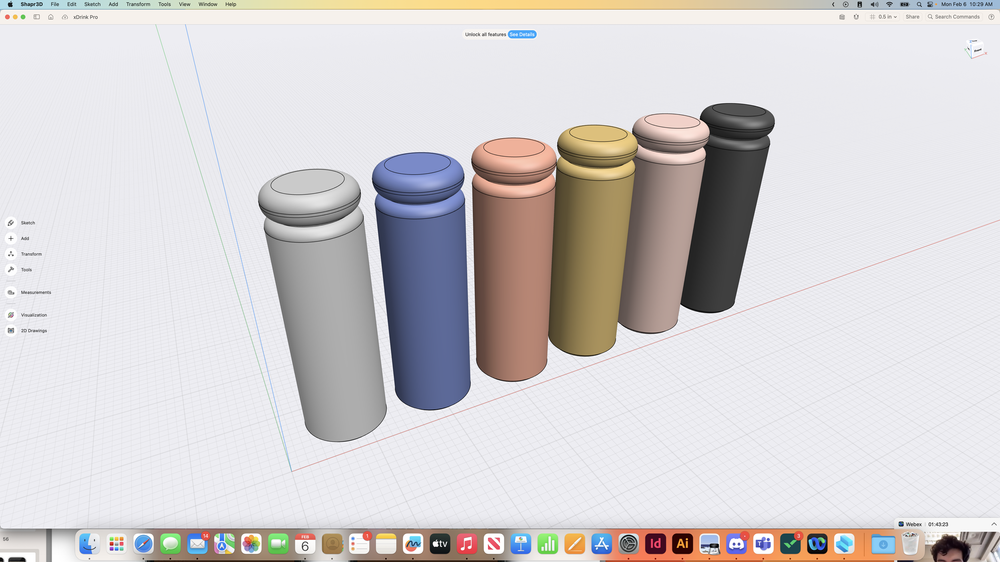Screen dimensions: 1000x562
Task: Open Adobe Illustrator from the dock
Action: [x=682, y=544]
